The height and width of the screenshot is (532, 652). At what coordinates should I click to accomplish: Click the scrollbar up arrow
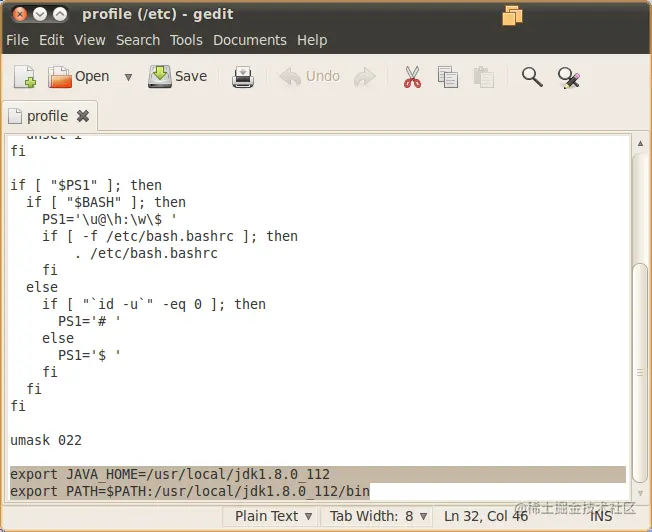pyautogui.click(x=640, y=144)
